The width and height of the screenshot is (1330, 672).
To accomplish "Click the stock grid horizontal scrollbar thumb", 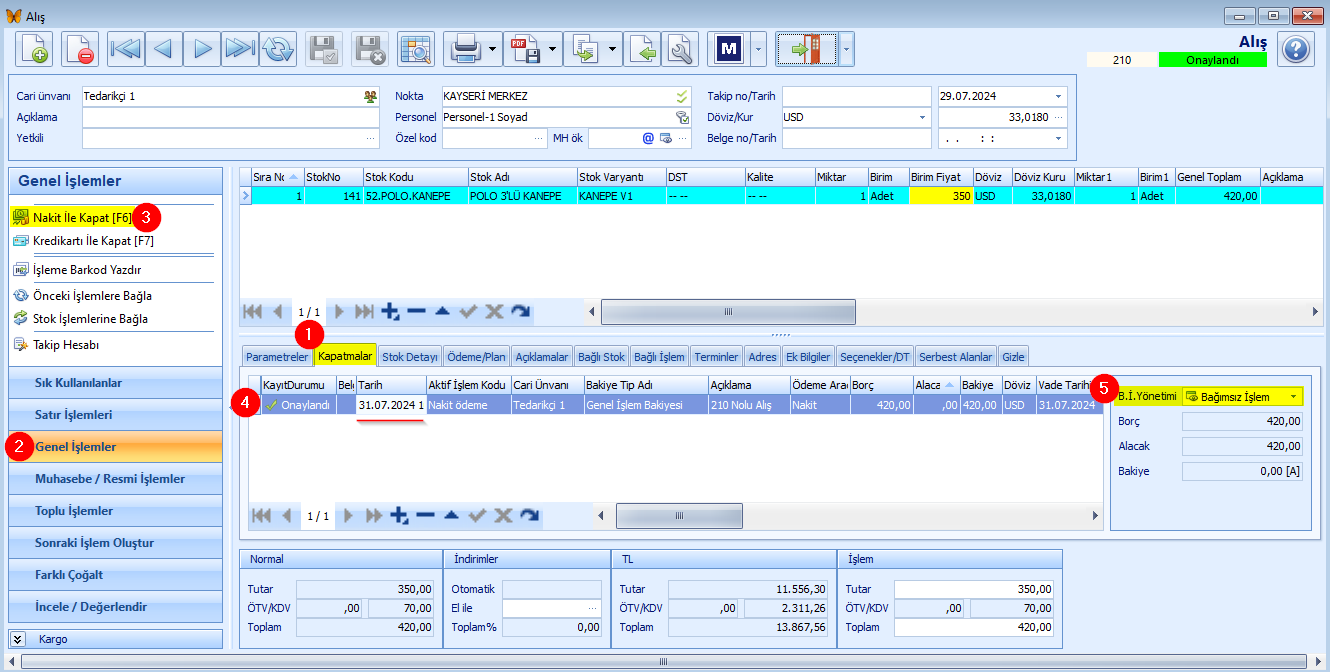I will click(x=727, y=312).
